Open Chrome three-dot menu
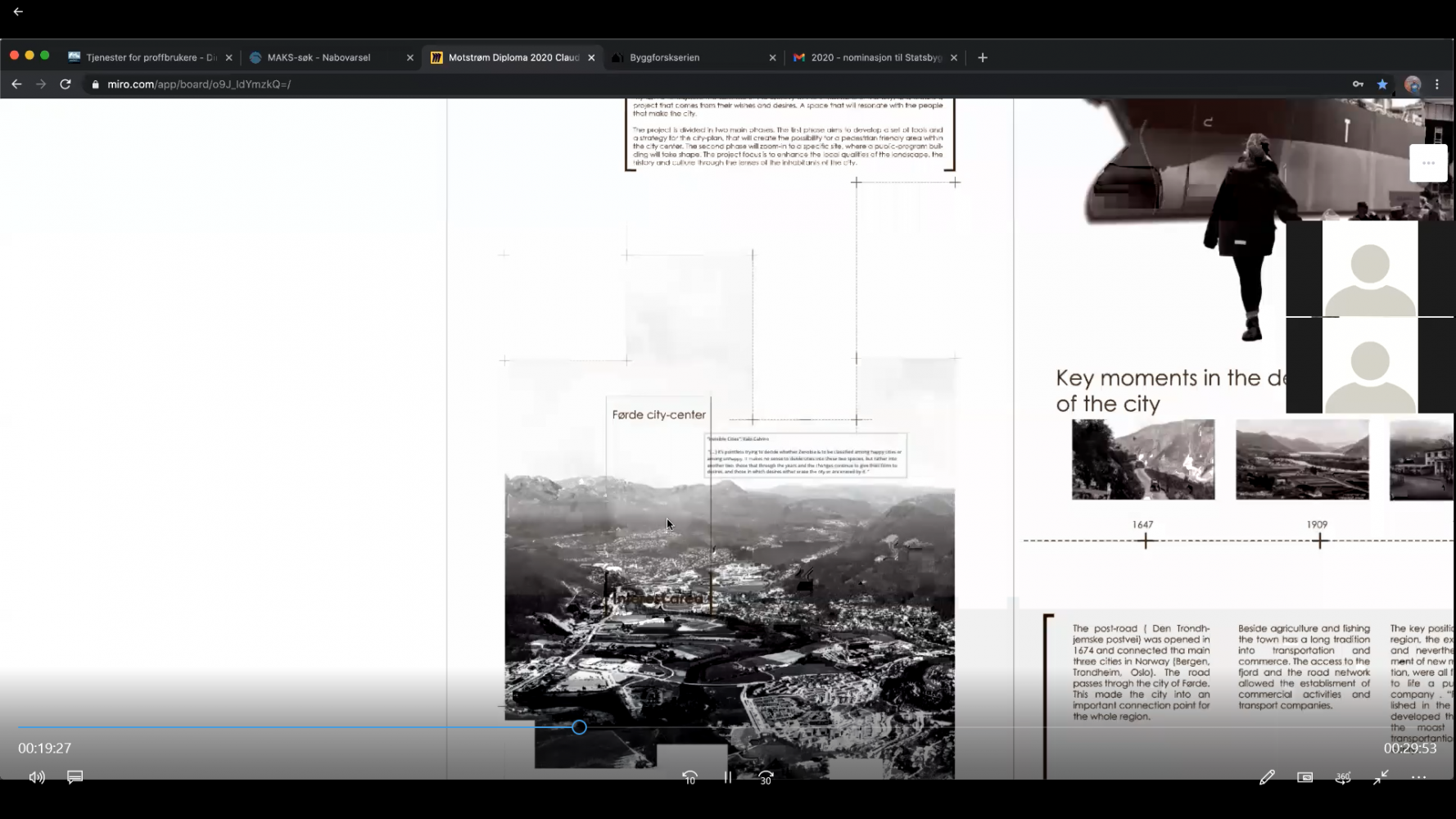This screenshot has height=819, width=1456. pos(1437,84)
